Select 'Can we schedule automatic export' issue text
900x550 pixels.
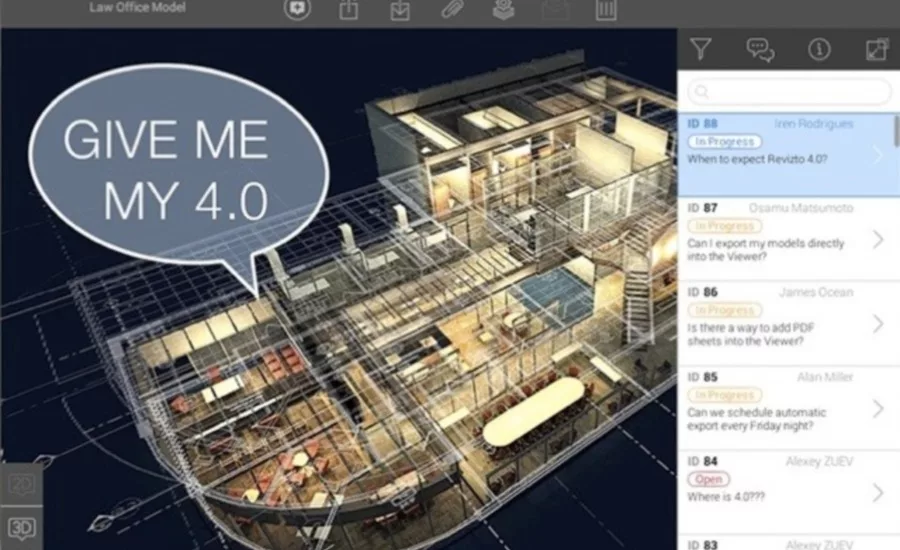click(757, 419)
